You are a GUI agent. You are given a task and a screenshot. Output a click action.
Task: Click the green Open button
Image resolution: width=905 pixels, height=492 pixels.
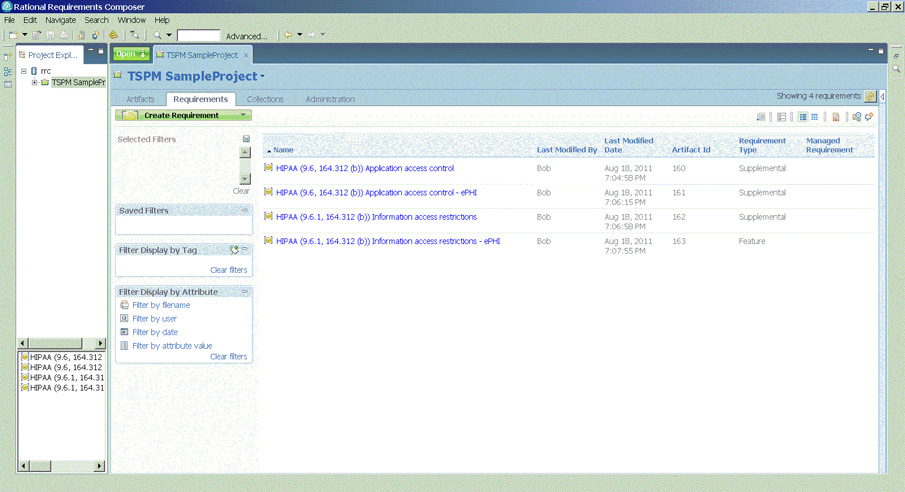coord(131,54)
